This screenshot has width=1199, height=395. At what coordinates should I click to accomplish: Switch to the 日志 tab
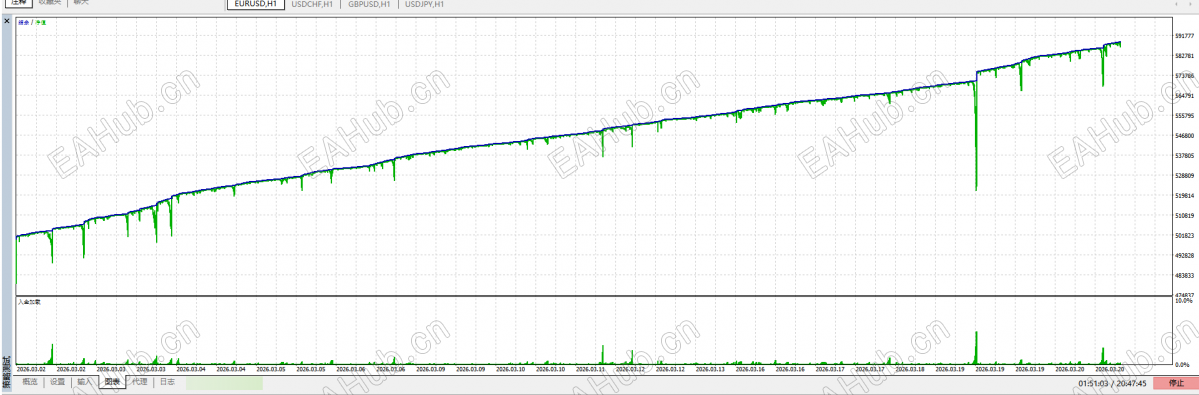(x=167, y=381)
